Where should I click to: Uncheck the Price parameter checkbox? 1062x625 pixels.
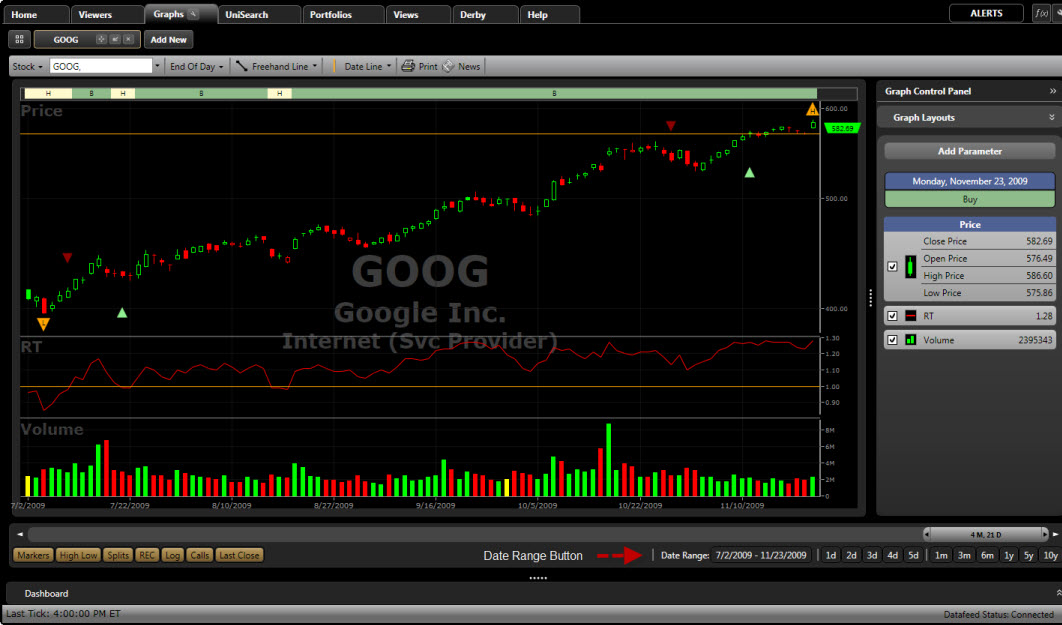(892, 267)
